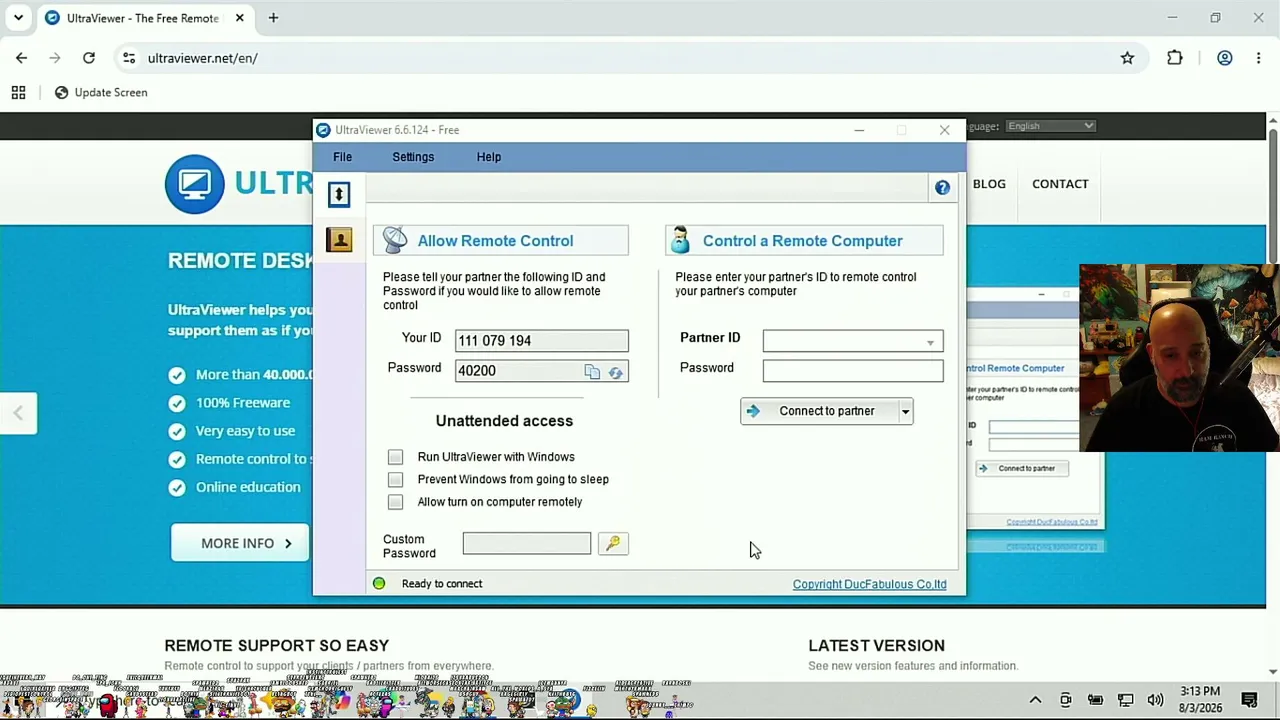Click the 'Allow Remote Control' heading

tap(495, 241)
